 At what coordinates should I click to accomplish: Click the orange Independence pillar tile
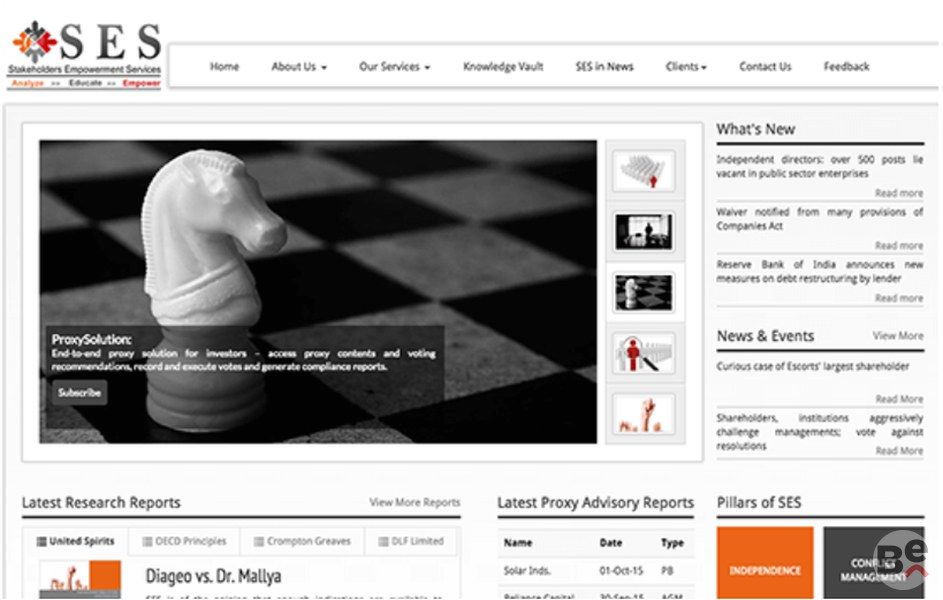765,570
